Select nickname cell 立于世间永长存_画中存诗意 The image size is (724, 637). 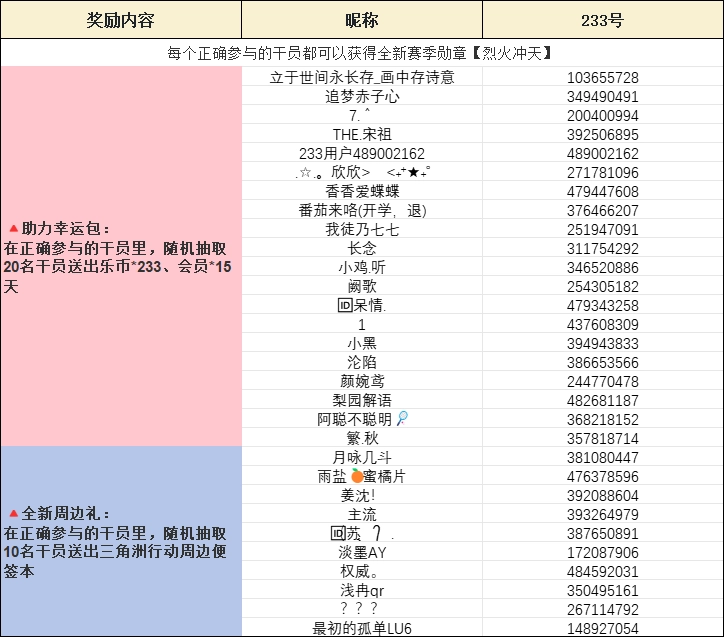coord(362,78)
